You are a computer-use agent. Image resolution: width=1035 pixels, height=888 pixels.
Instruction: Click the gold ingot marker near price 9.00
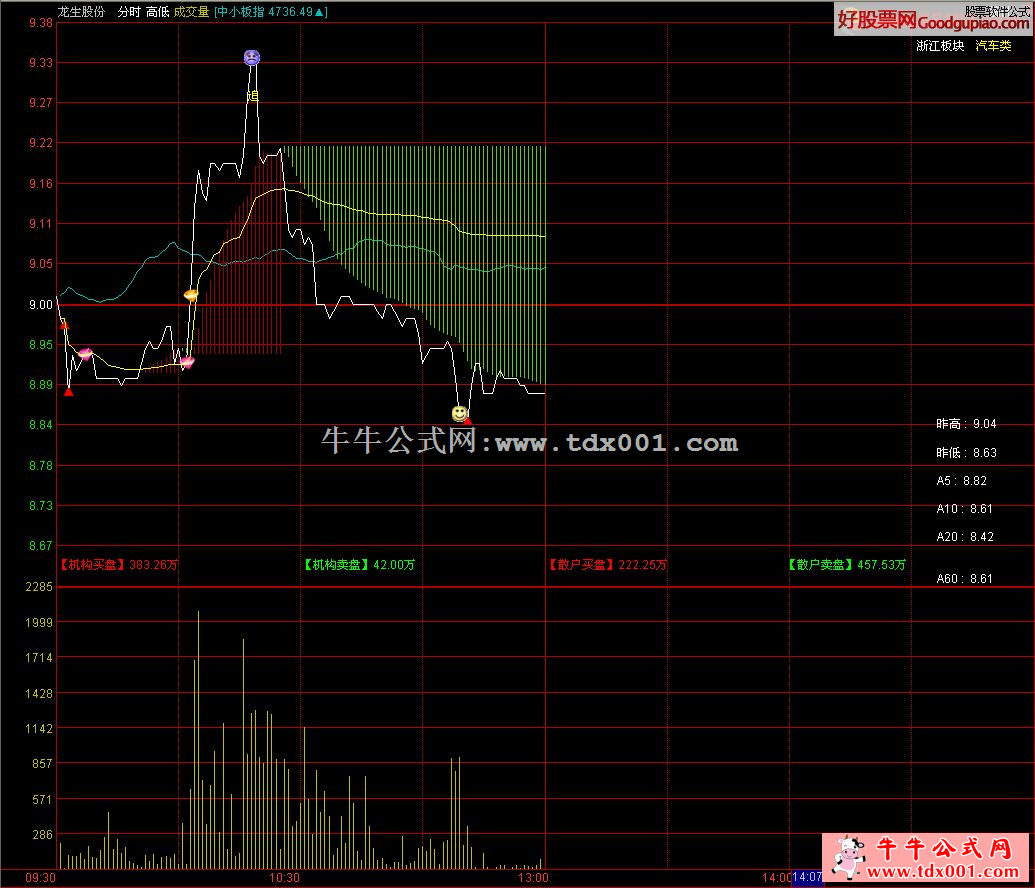tap(191, 294)
